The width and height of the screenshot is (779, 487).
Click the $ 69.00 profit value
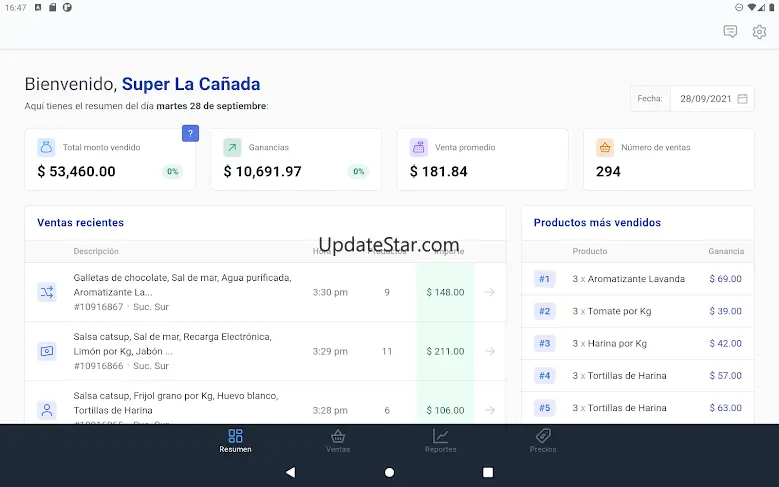[x=725, y=279]
